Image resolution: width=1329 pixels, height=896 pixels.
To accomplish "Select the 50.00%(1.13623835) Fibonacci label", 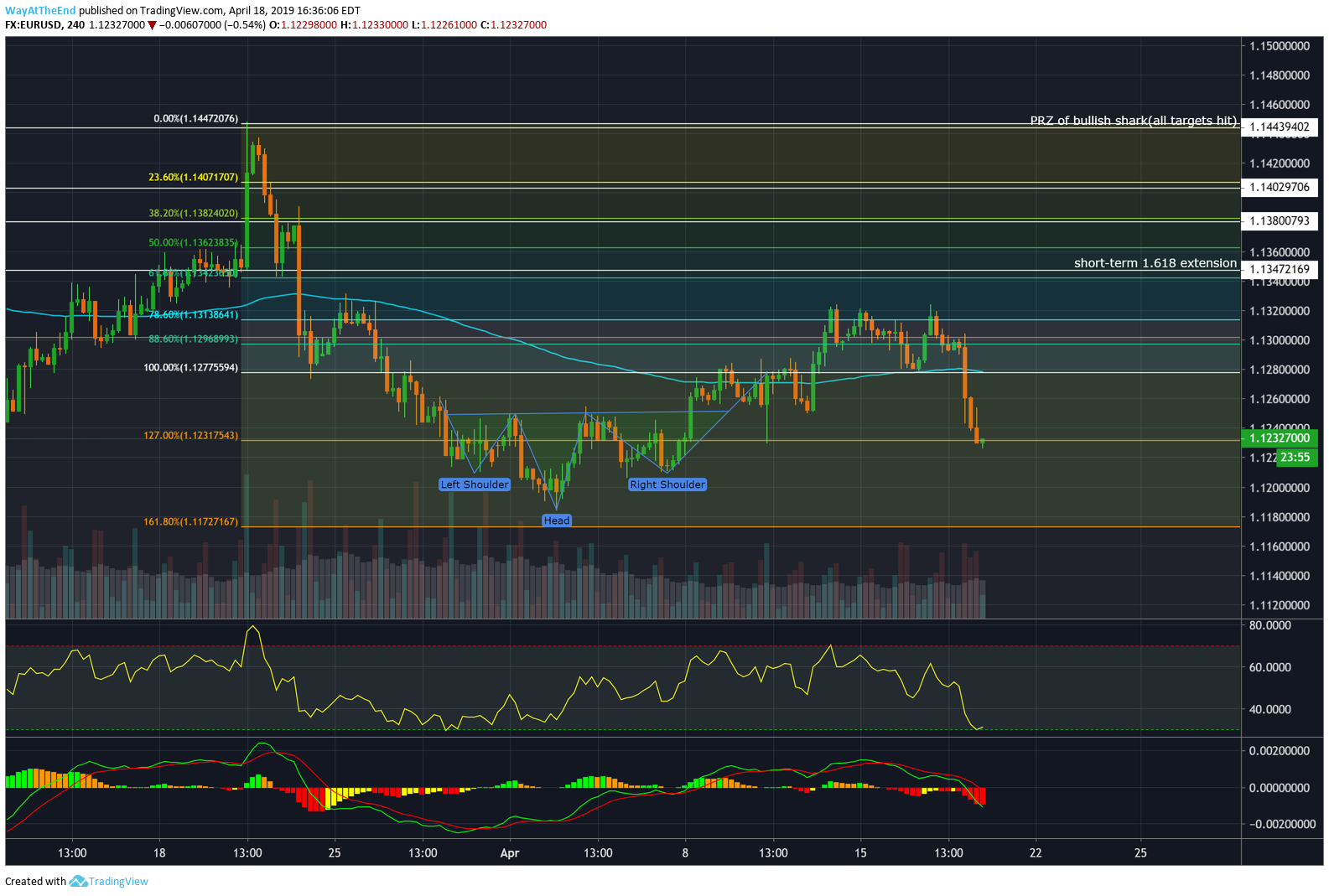I will coord(194,243).
